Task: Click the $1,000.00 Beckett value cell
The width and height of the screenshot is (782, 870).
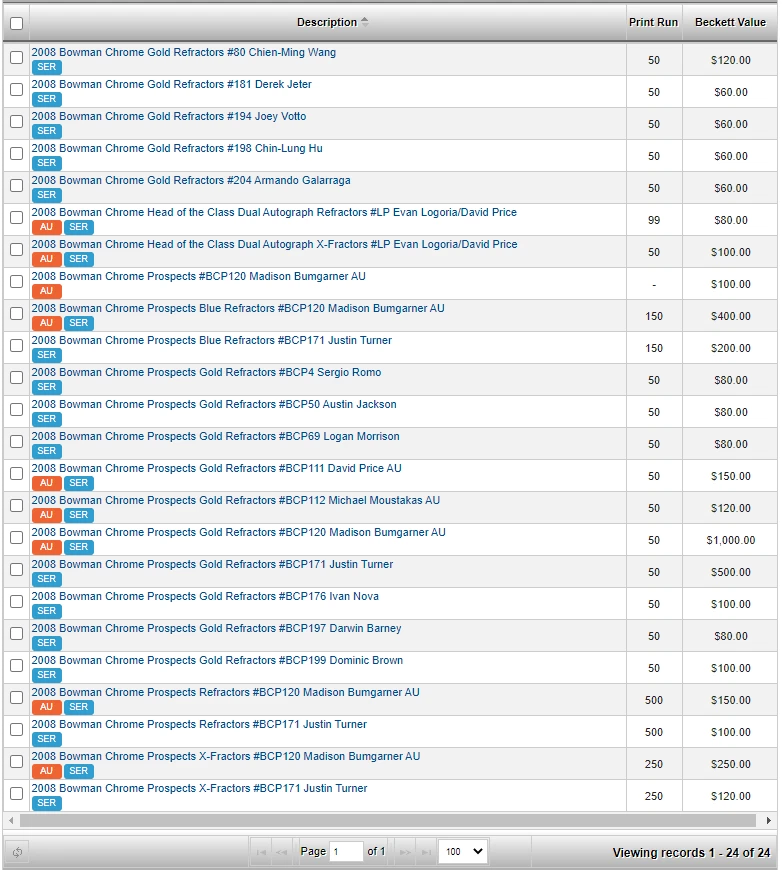Action: 730,540
